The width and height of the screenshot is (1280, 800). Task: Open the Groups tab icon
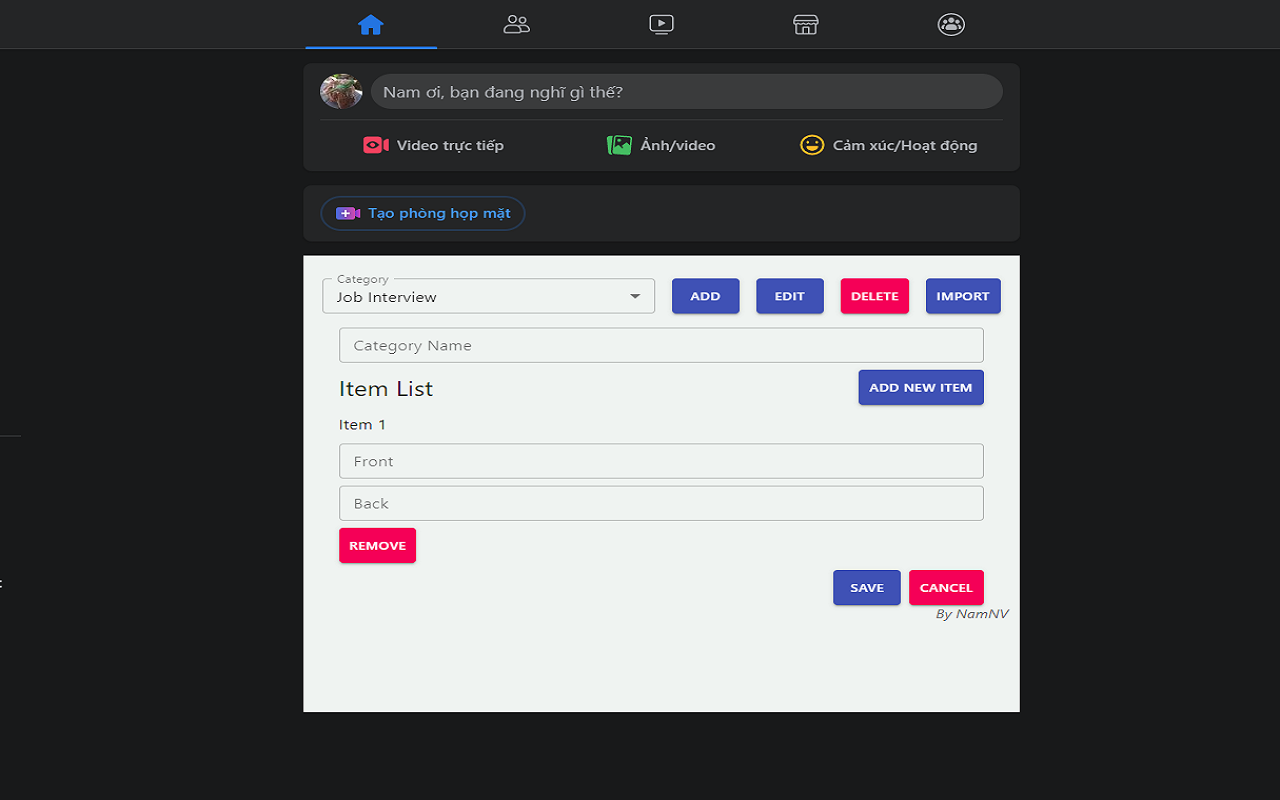pos(951,24)
